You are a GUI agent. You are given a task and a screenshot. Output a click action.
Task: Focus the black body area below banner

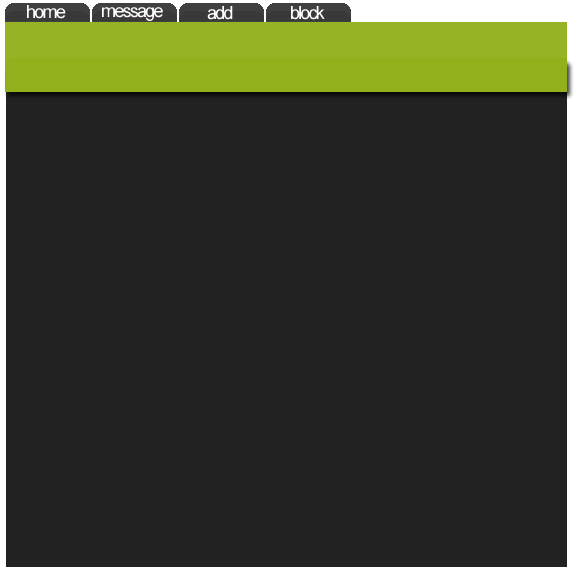coord(286,329)
